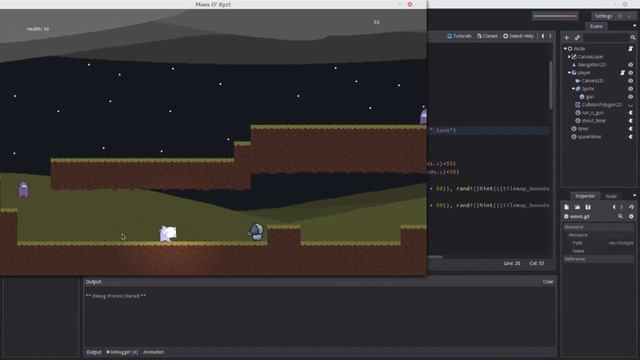
Task: Click the scene tree filter input field
Action: [x=605, y=38]
